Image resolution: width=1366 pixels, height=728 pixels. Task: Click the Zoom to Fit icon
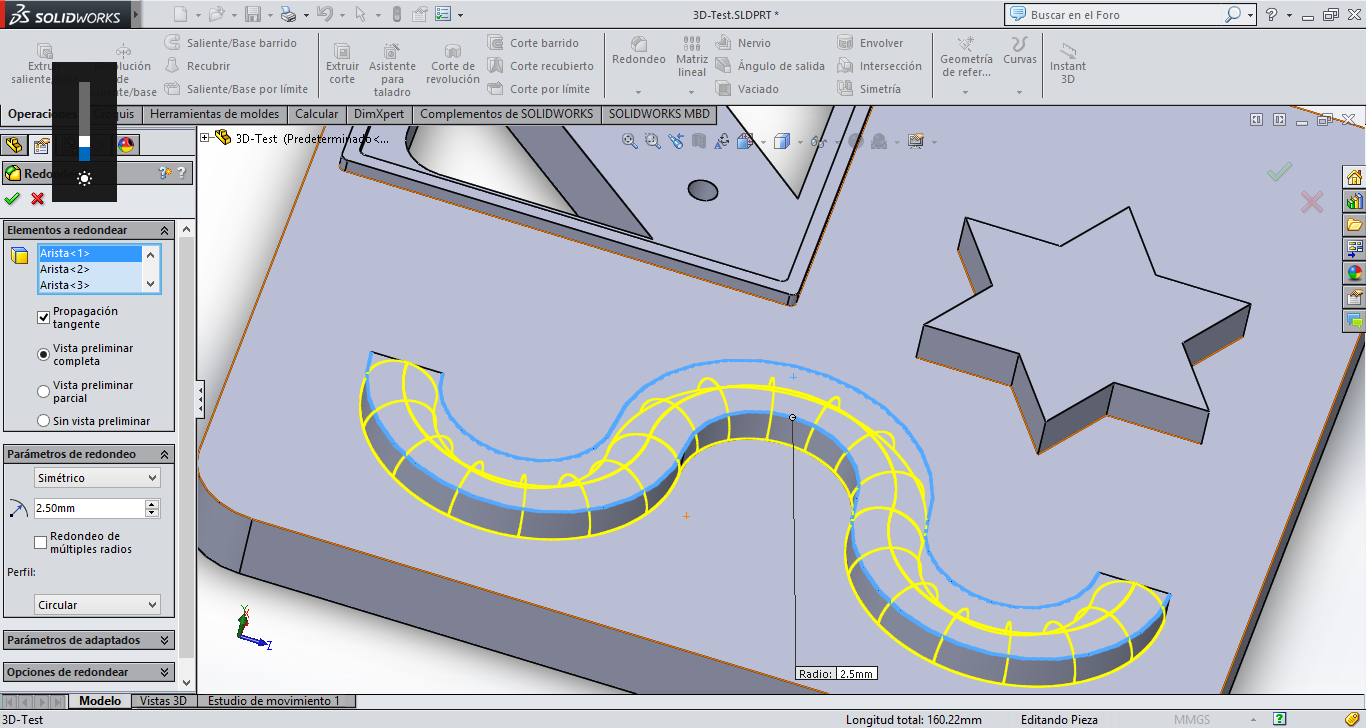click(630, 141)
